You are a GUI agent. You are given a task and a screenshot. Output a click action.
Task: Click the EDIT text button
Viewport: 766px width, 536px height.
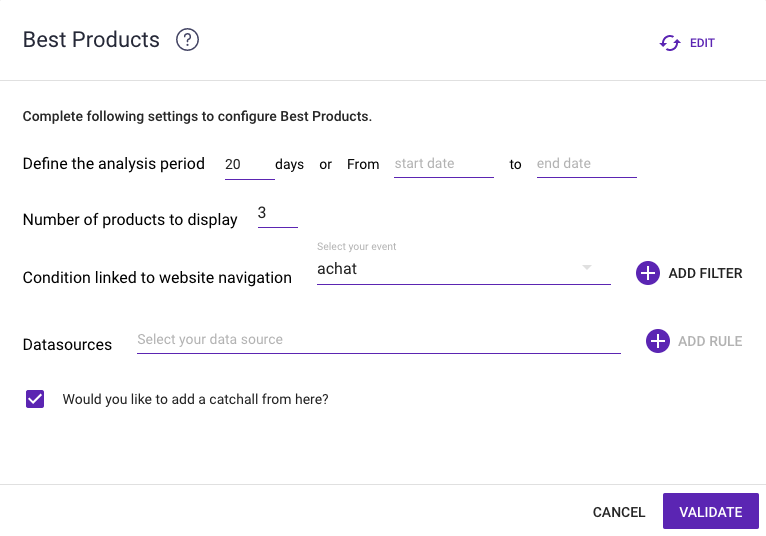click(702, 43)
